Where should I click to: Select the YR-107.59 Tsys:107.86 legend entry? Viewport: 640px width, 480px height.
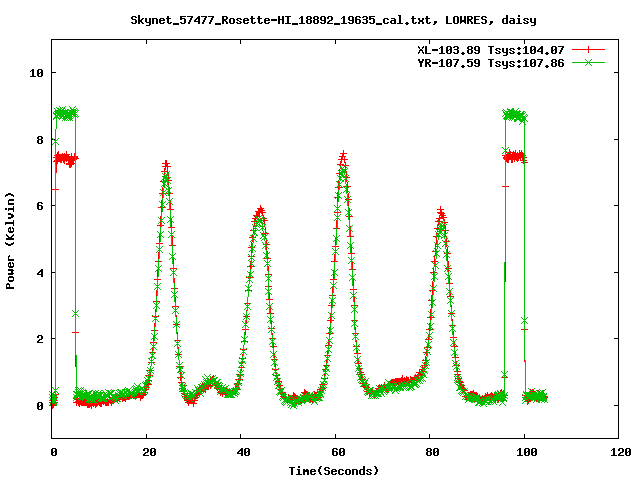click(x=491, y=63)
